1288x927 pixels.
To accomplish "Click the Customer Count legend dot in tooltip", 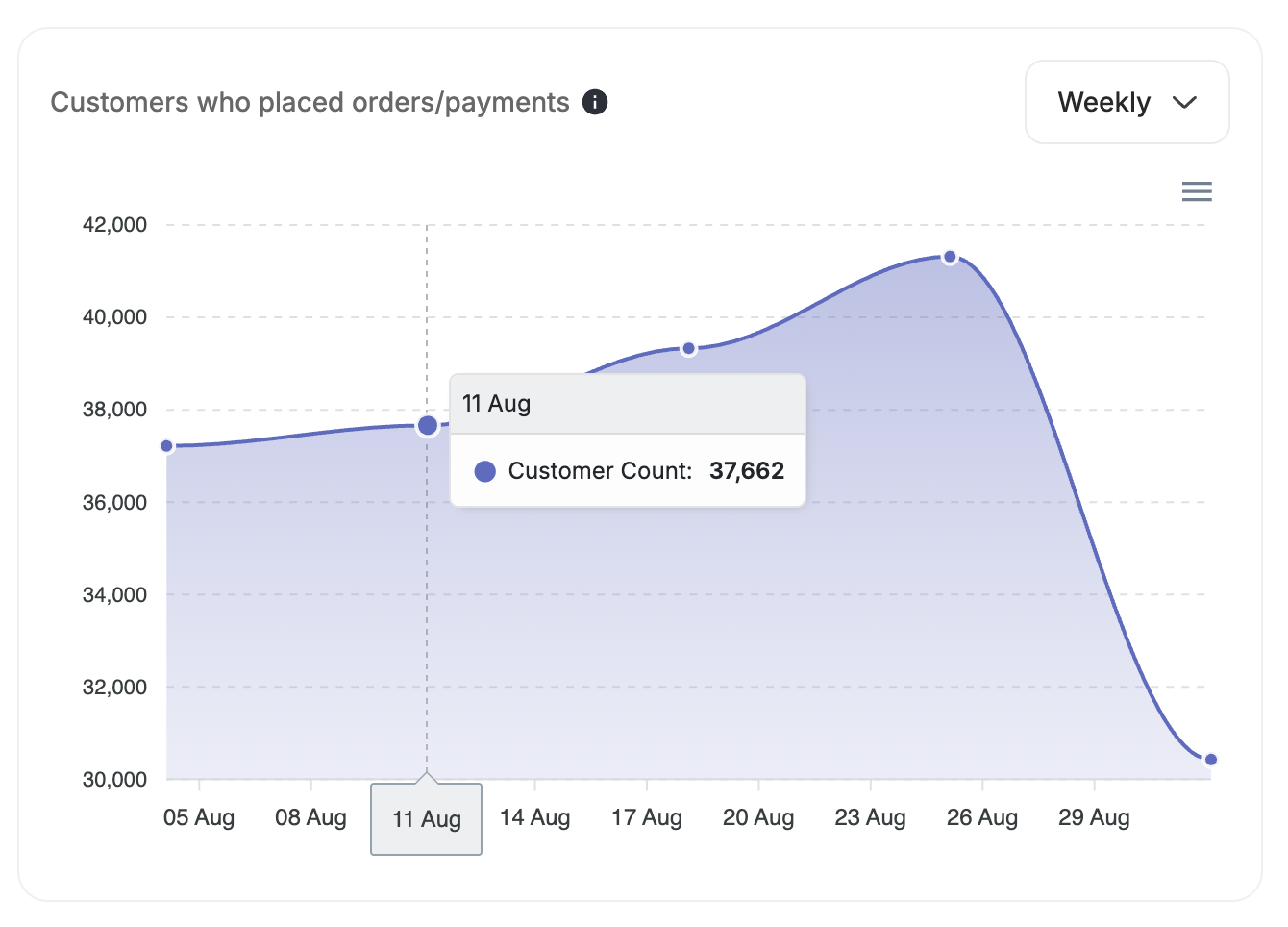I will click(x=486, y=471).
